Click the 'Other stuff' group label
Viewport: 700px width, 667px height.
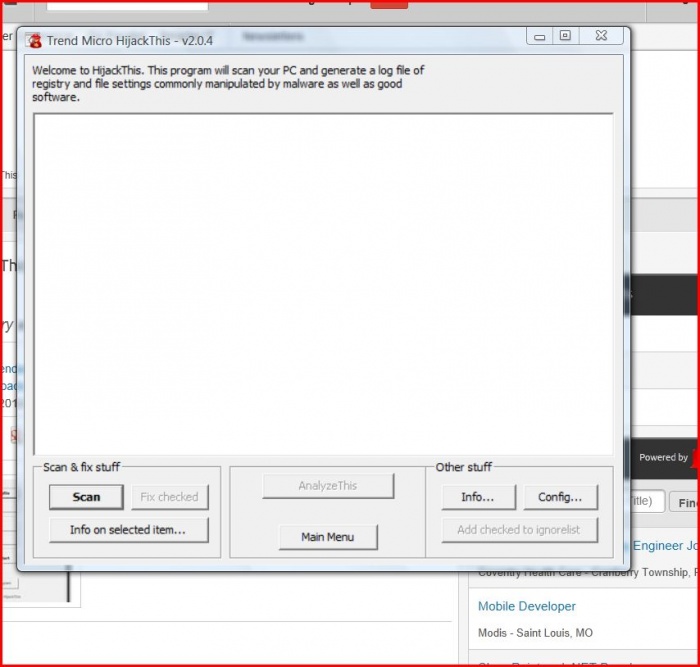[464, 467]
